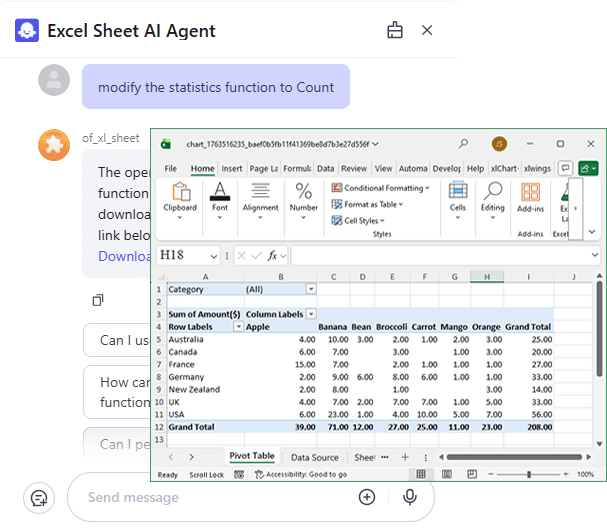The height and width of the screenshot is (532, 607).
Task: Select the Pivot Table sheet tab
Action: 252,456
